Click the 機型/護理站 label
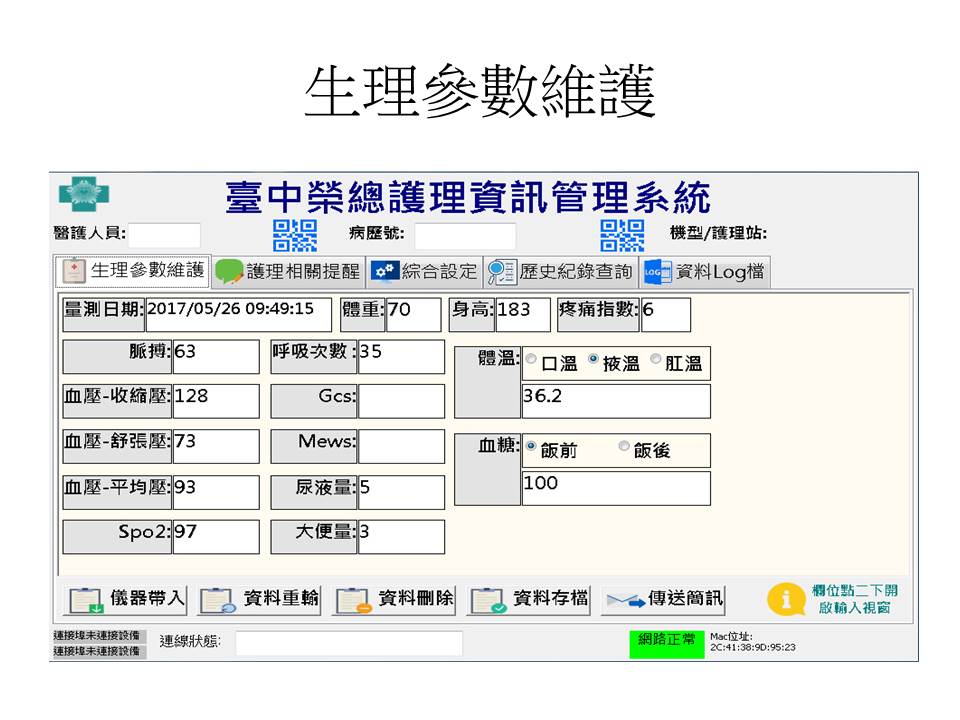 click(x=718, y=233)
